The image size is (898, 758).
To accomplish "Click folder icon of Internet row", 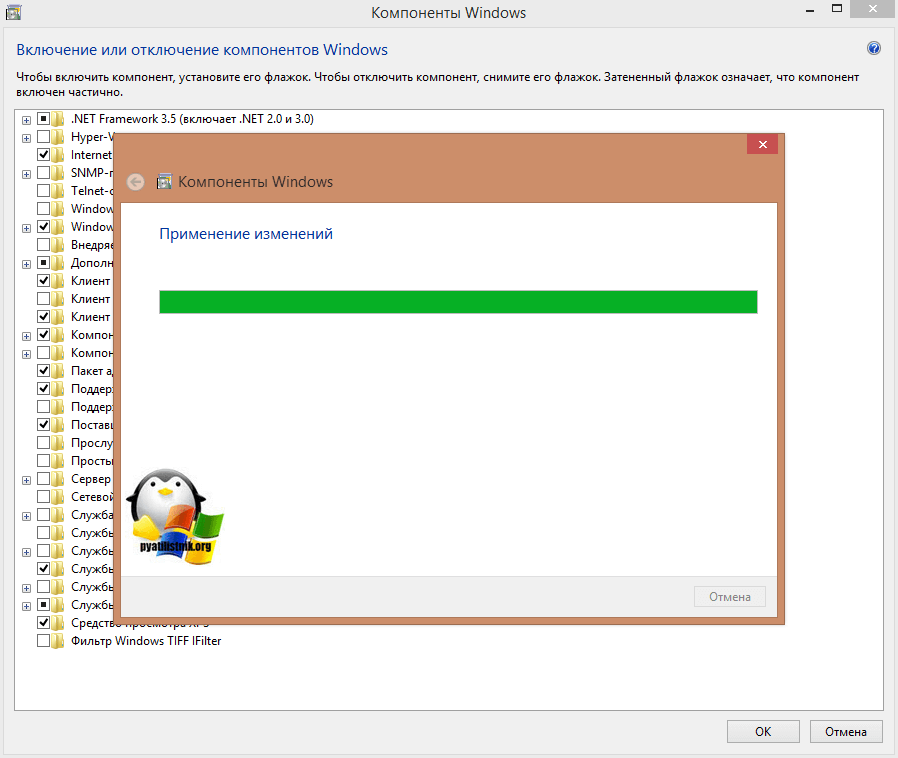I will click(x=57, y=155).
